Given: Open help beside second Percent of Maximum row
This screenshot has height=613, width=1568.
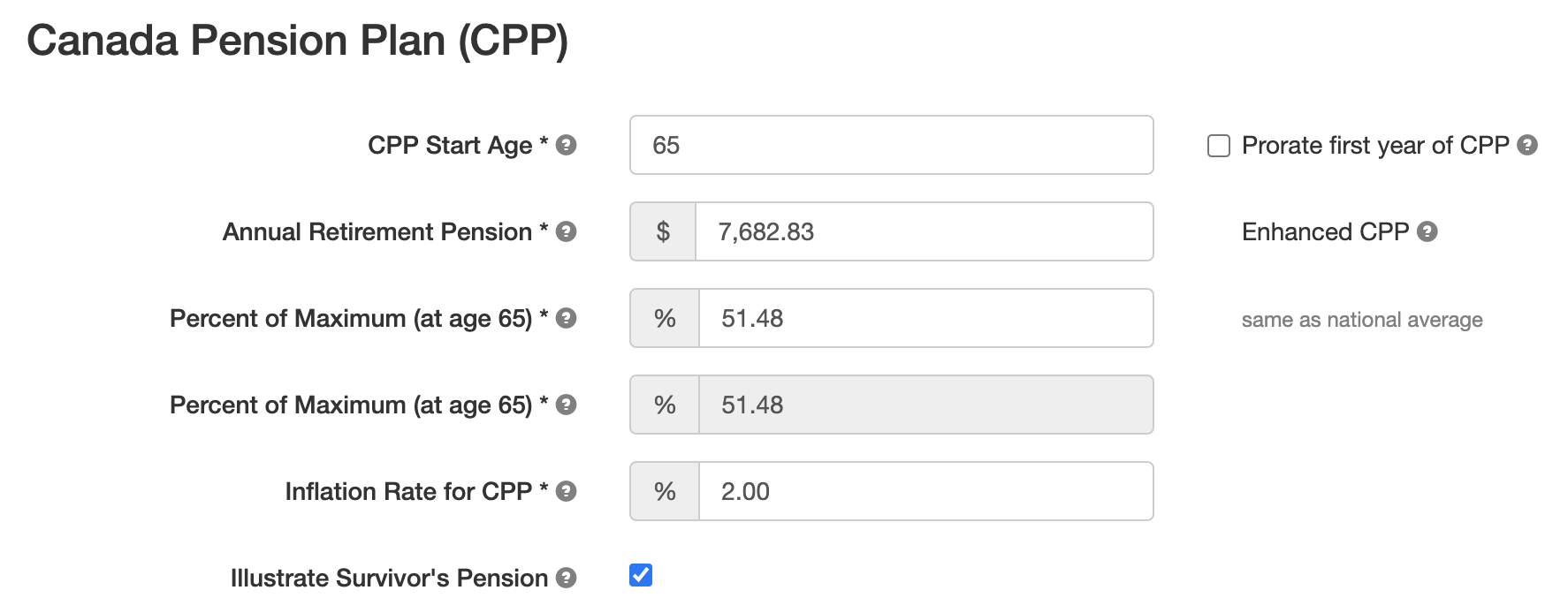Looking at the screenshot, I should click(x=566, y=405).
